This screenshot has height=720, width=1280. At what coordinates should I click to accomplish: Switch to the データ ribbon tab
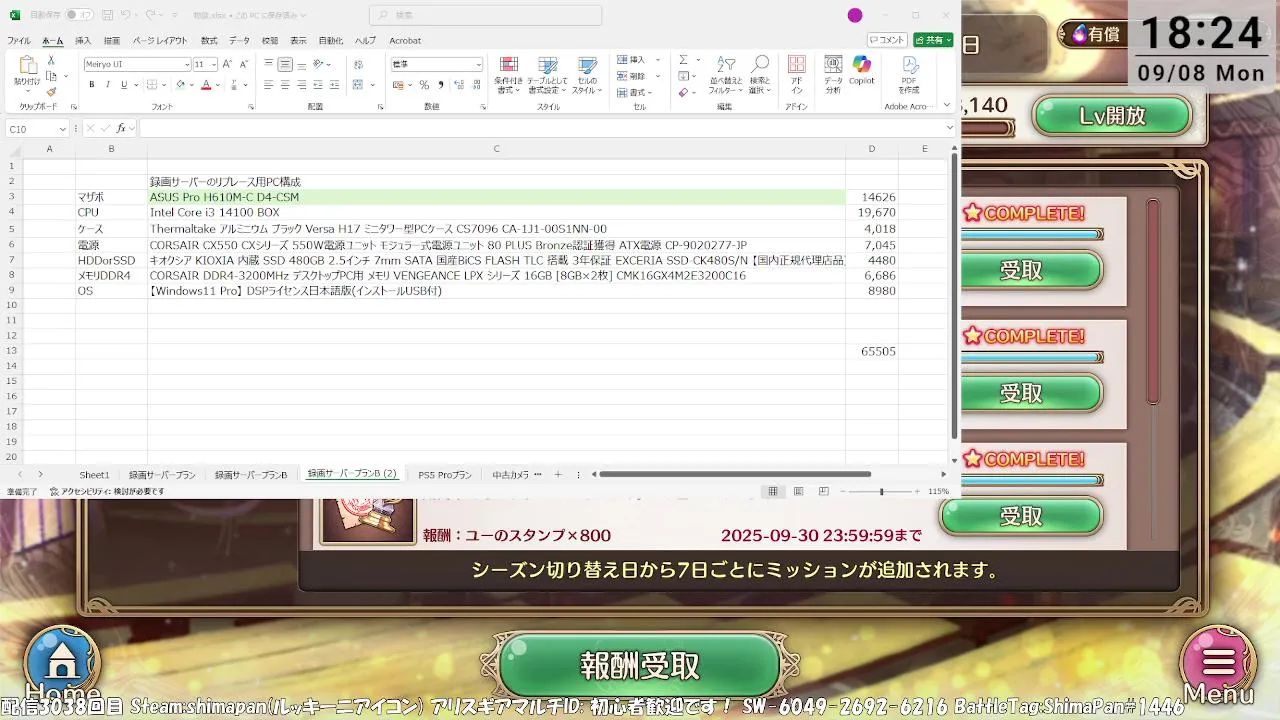pyautogui.click(x=240, y=41)
